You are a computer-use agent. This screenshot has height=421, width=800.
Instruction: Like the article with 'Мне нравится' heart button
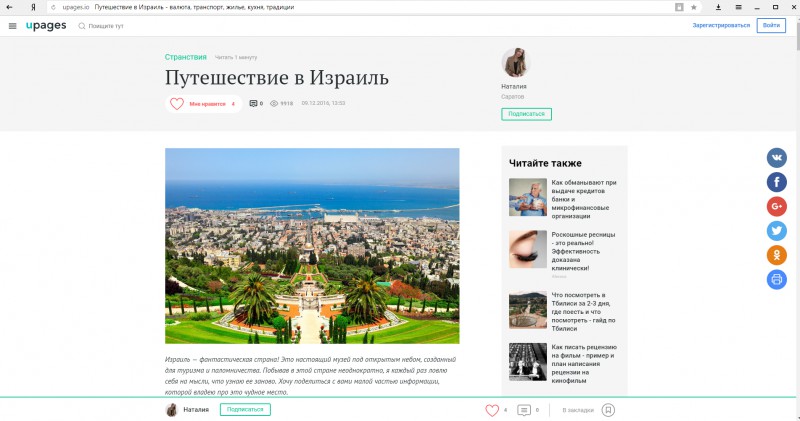[204, 104]
